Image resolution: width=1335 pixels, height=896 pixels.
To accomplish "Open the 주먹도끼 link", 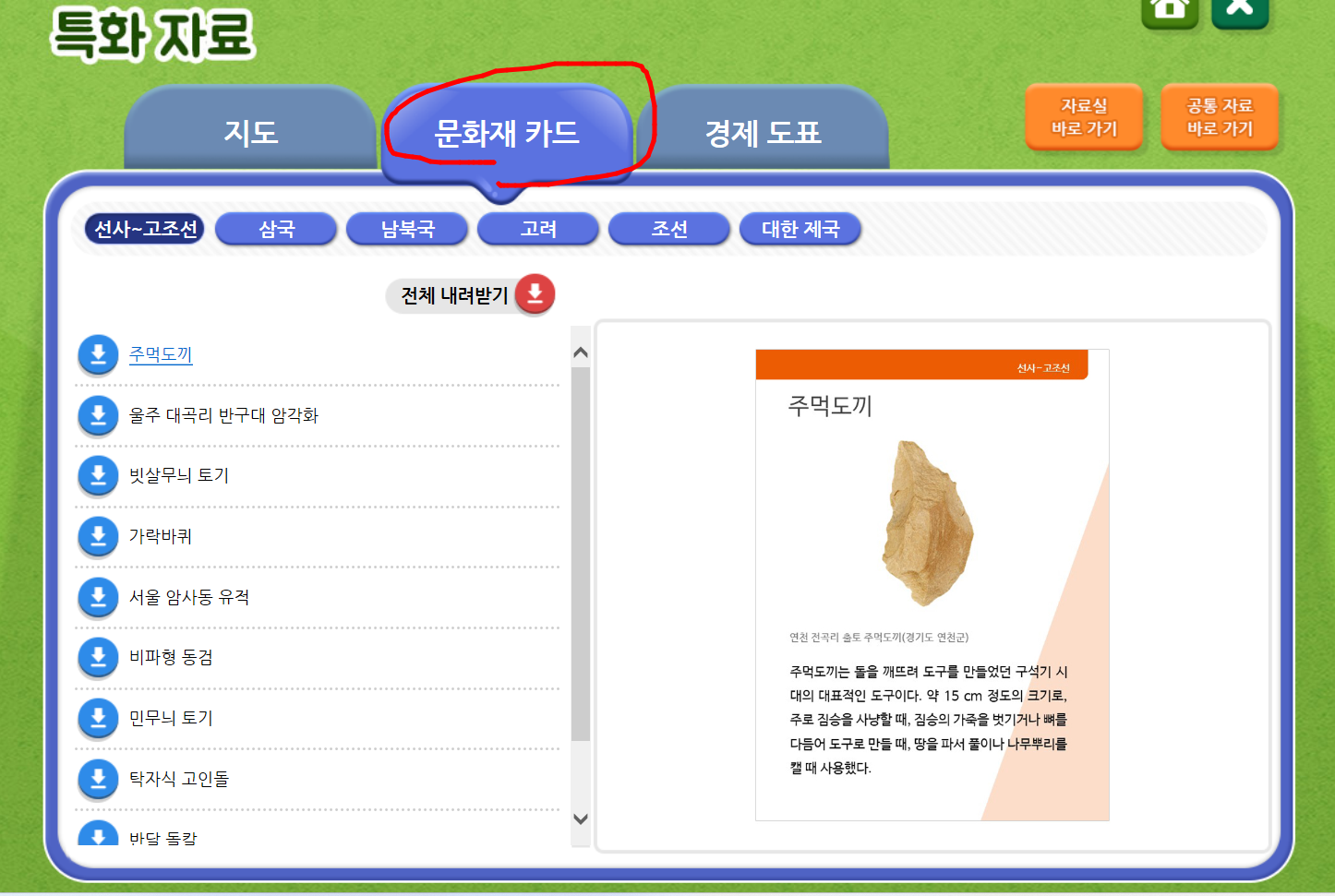I will (161, 354).
